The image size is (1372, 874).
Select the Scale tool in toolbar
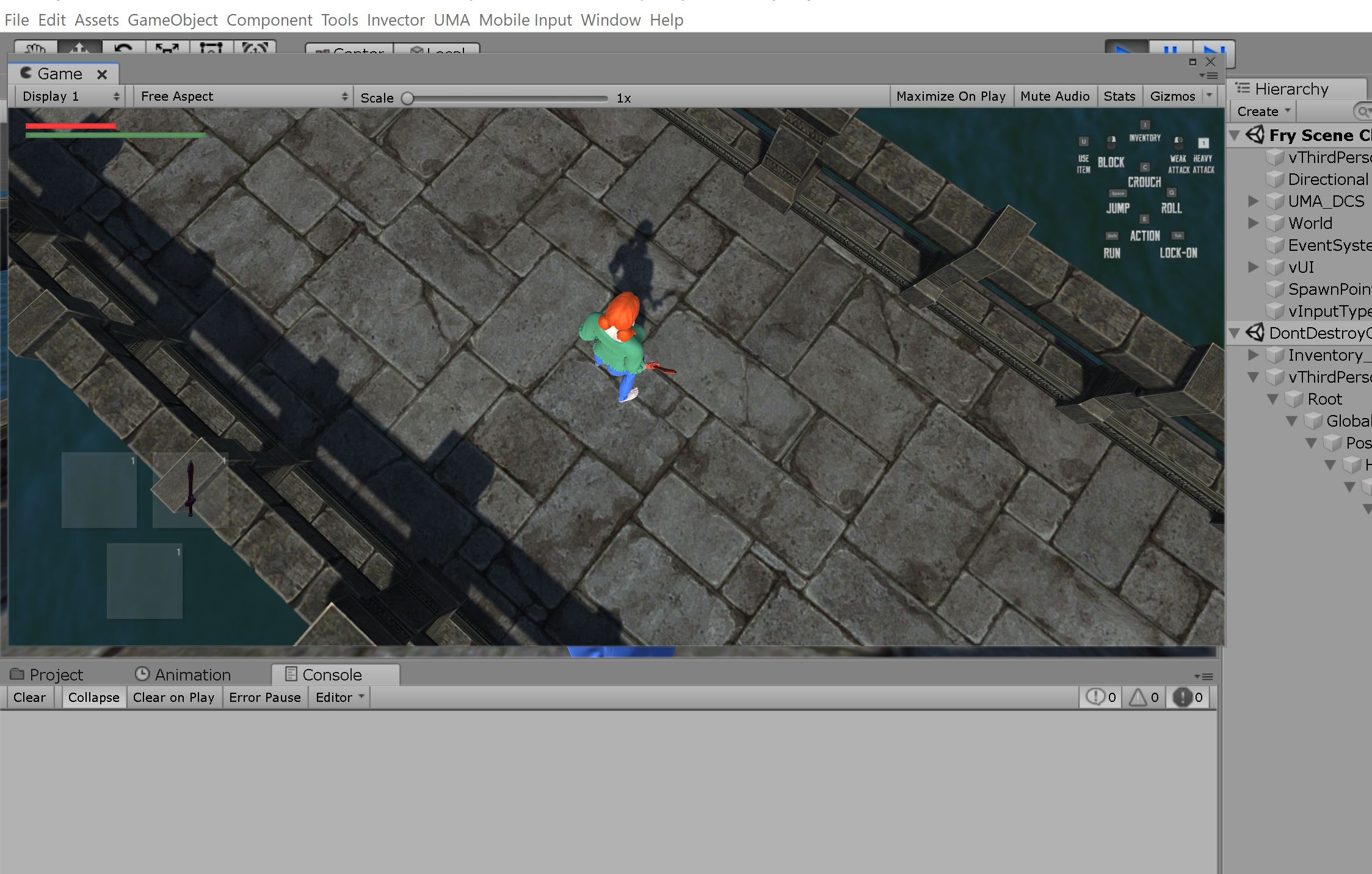[167, 47]
